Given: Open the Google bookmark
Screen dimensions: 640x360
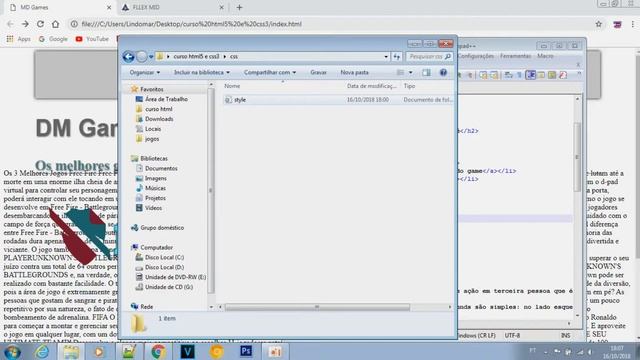Looking at the screenshot, I should (x=53, y=39).
